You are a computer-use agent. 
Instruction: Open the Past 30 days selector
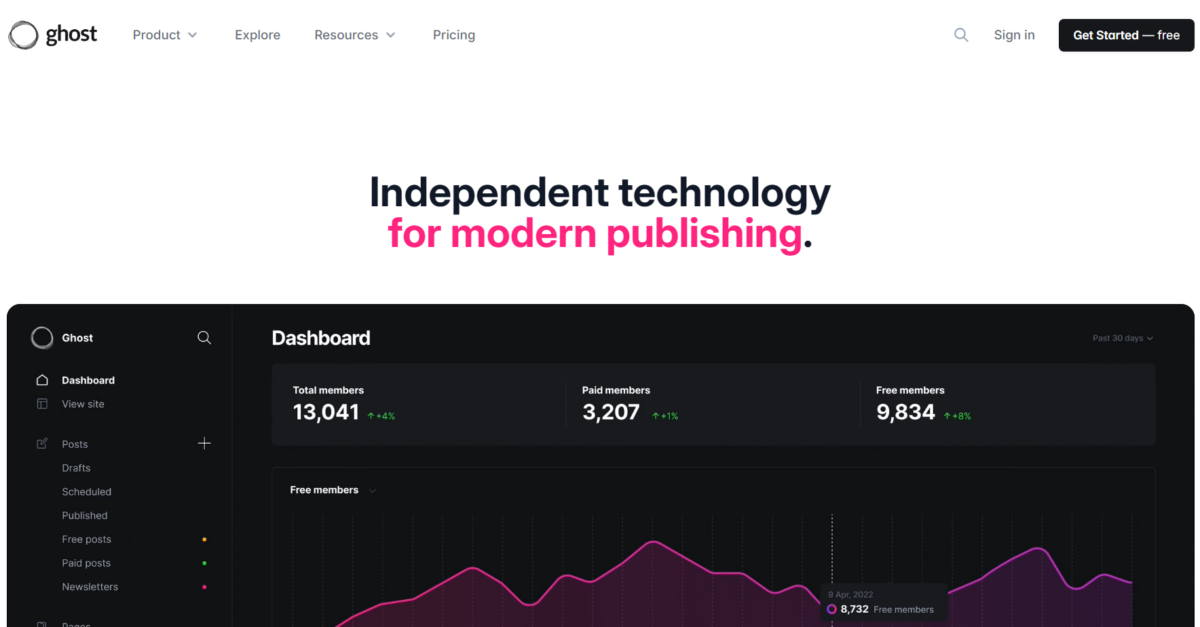tap(1122, 338)
